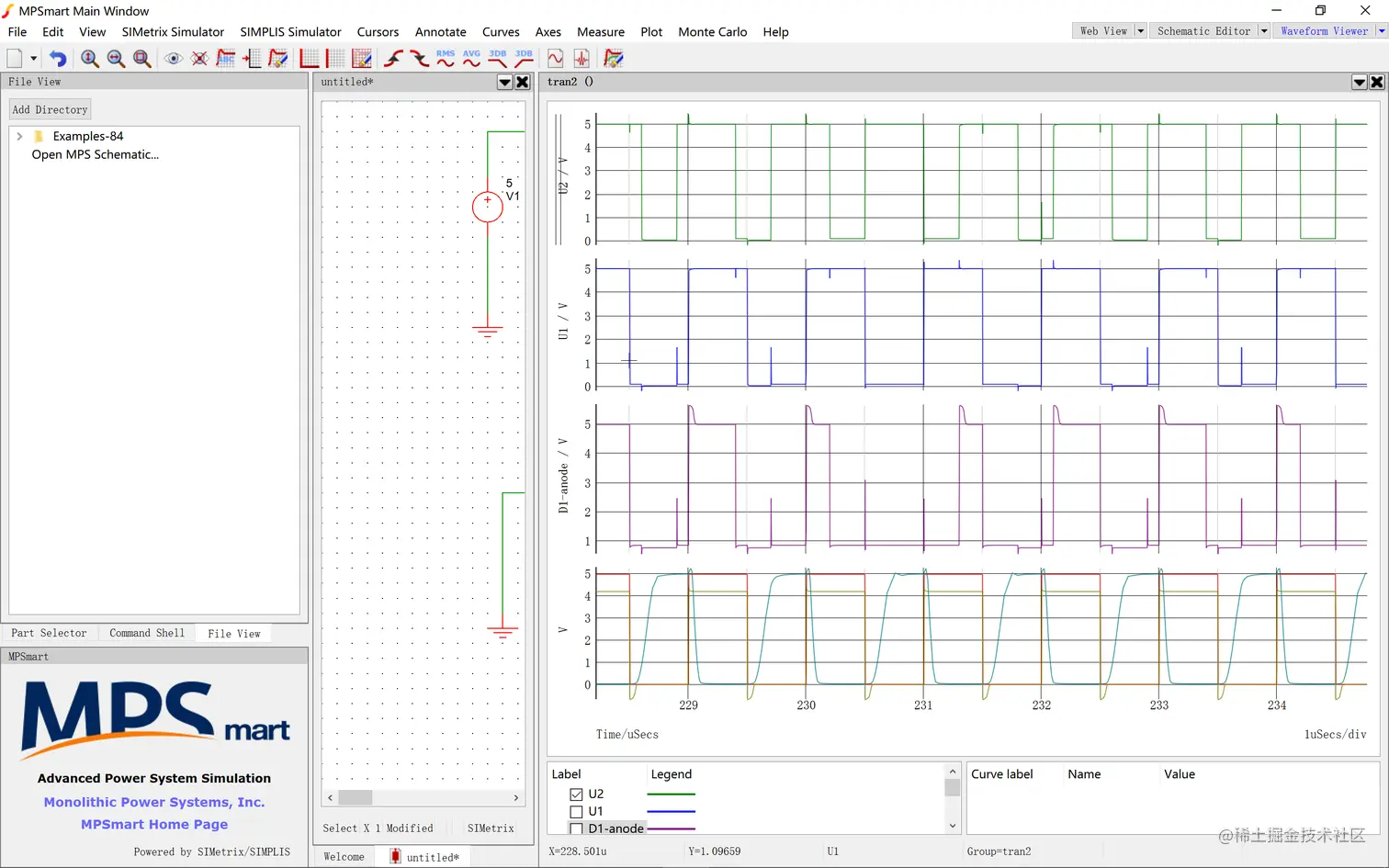Switch to Web View

[x=1103, y=31]
